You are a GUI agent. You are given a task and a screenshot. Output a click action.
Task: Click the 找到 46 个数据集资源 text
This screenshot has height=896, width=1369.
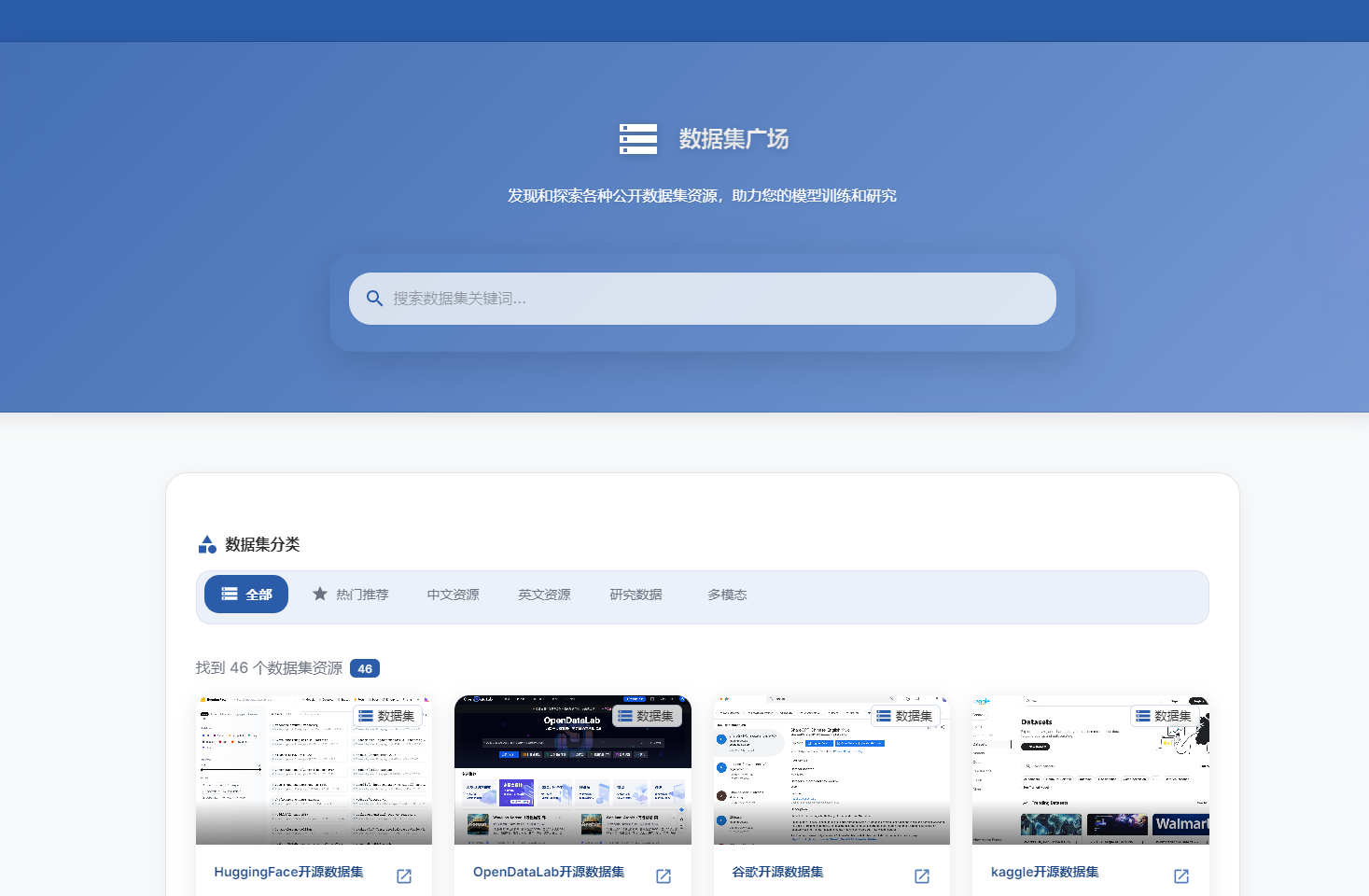pos(269,668)
